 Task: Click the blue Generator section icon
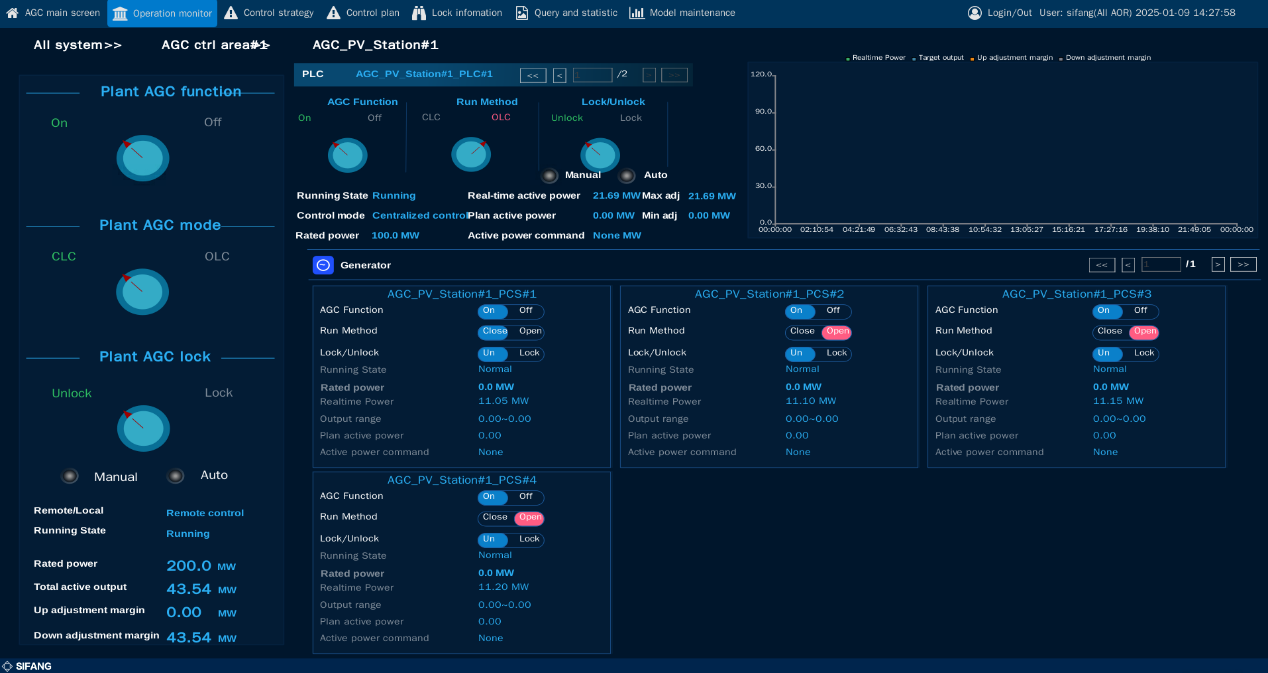323,265
